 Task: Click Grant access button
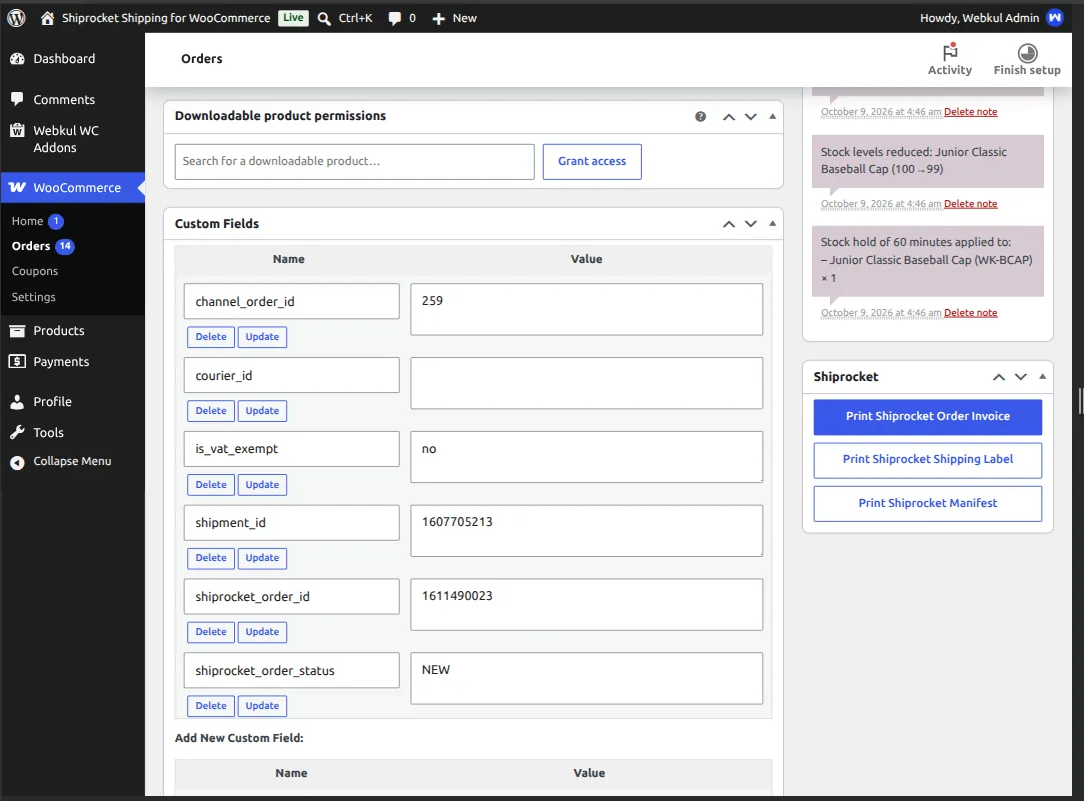click(592, 162)
